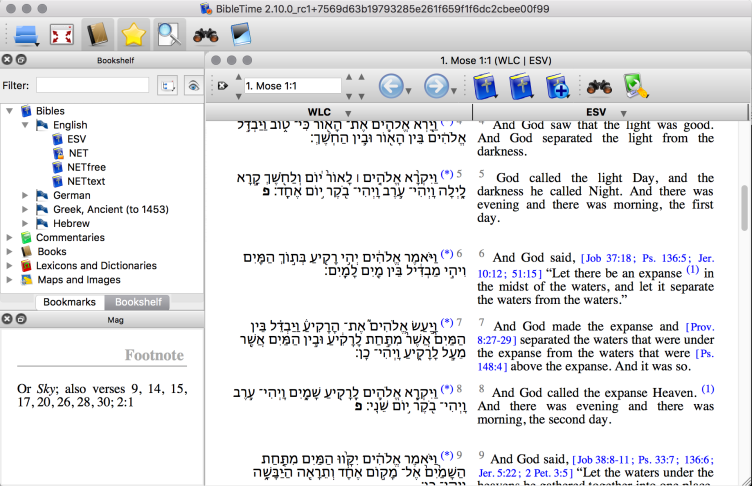Expand the Commentaries category
The height and width of the screenshot is (486, 752).
coord(10,237)
